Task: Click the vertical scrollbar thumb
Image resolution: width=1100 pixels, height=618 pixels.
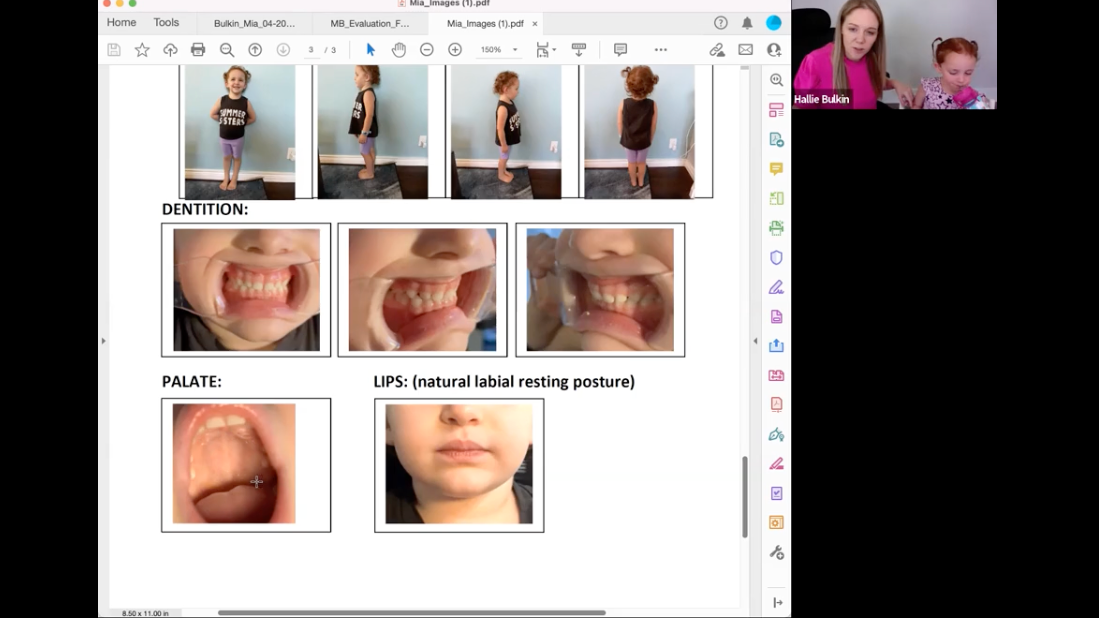Action: pyautogui.click(x=745, y=497)
